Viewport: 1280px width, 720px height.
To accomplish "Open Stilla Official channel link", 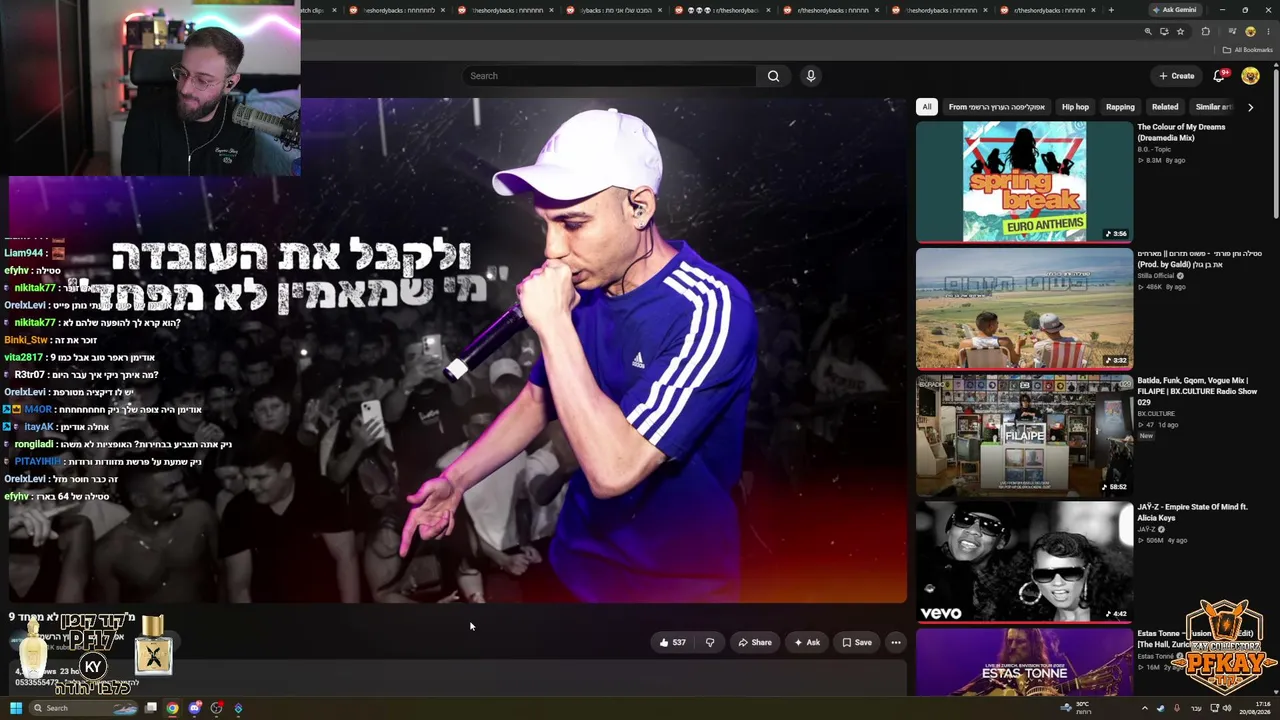I will click(1157, 276).
